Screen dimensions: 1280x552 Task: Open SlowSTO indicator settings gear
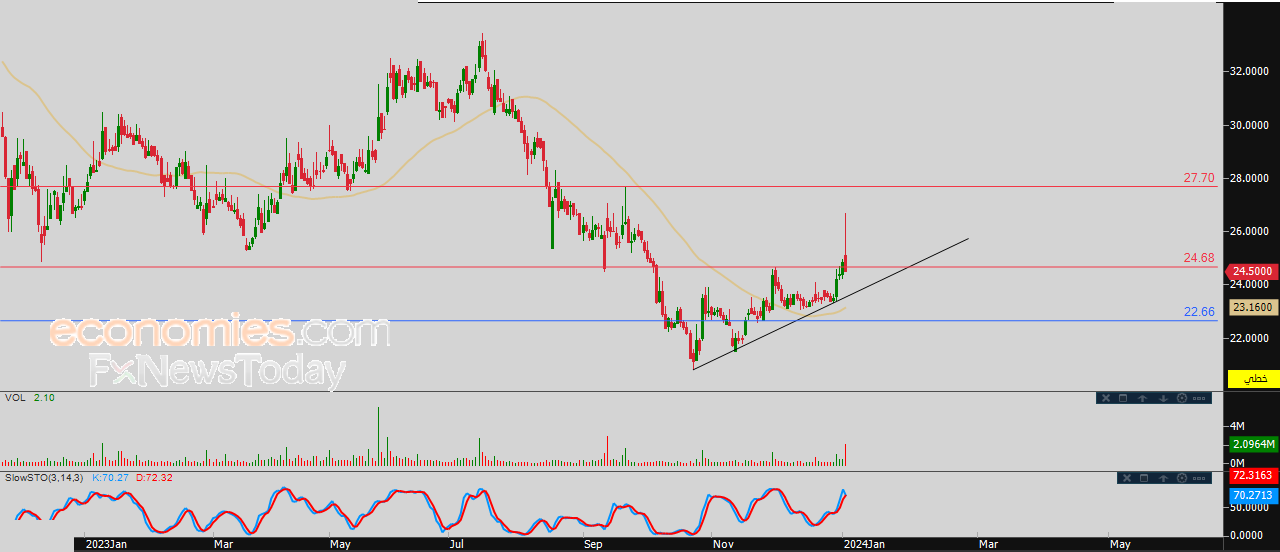(1182, 478)
